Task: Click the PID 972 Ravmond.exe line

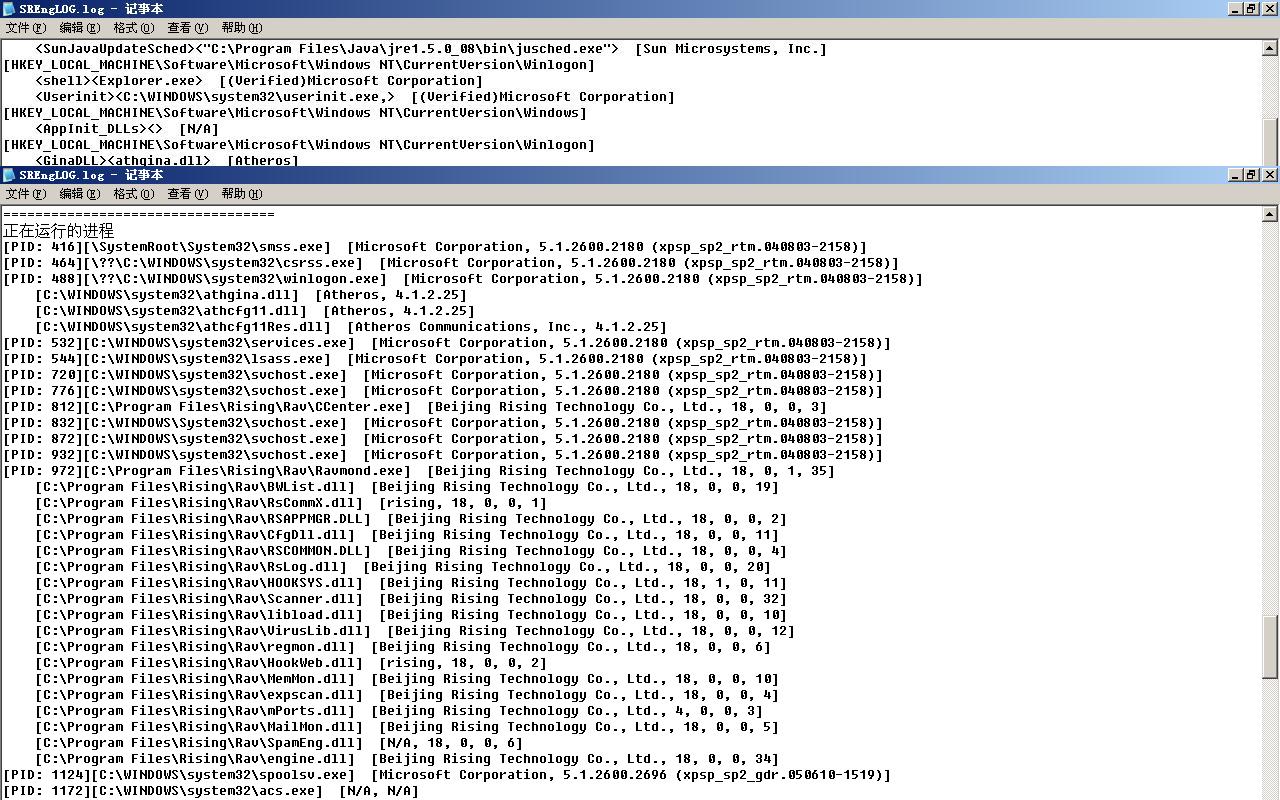Action: 419,471
